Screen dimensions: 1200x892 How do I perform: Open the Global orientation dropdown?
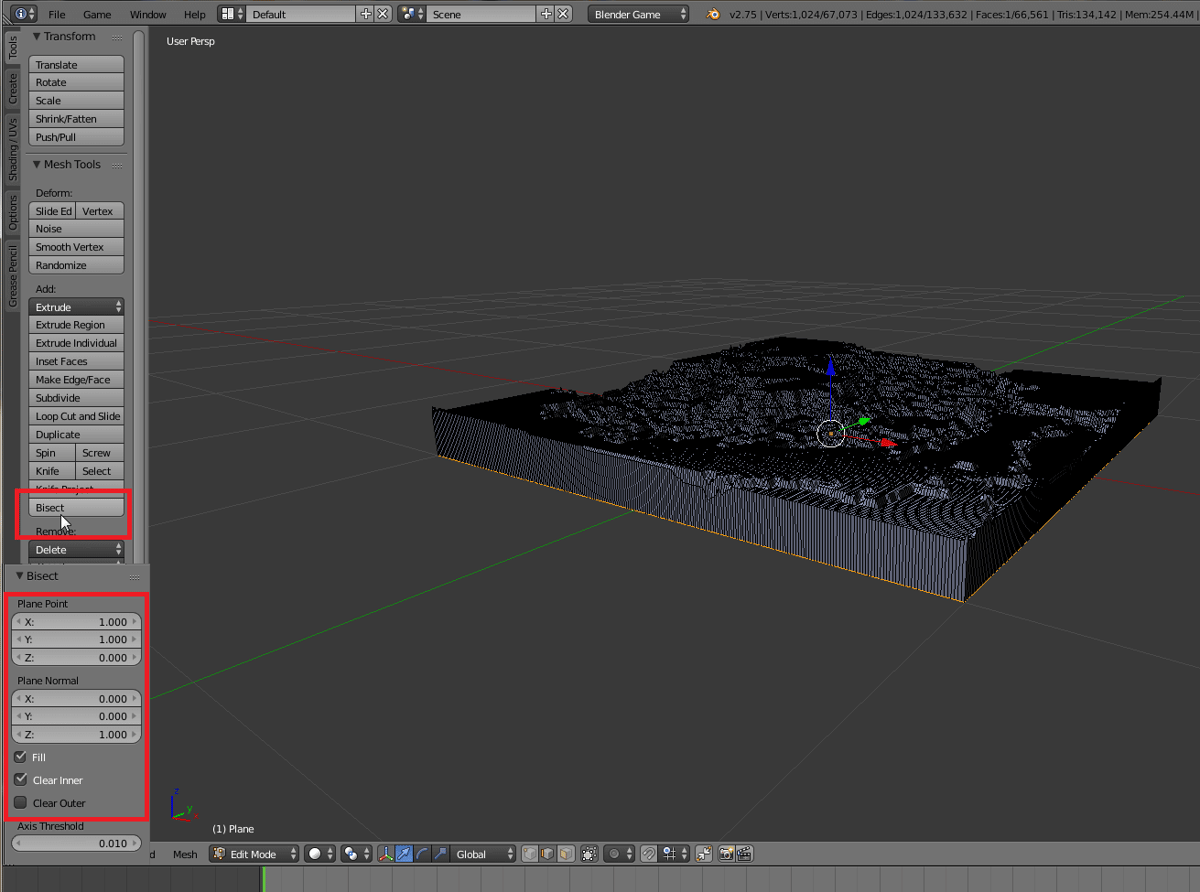(483, 854)
